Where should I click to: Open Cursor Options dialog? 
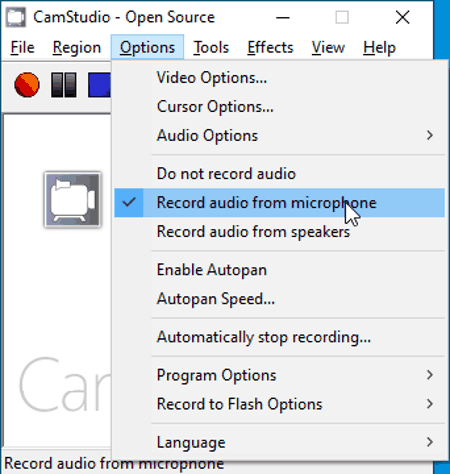[x=279, y=107]
